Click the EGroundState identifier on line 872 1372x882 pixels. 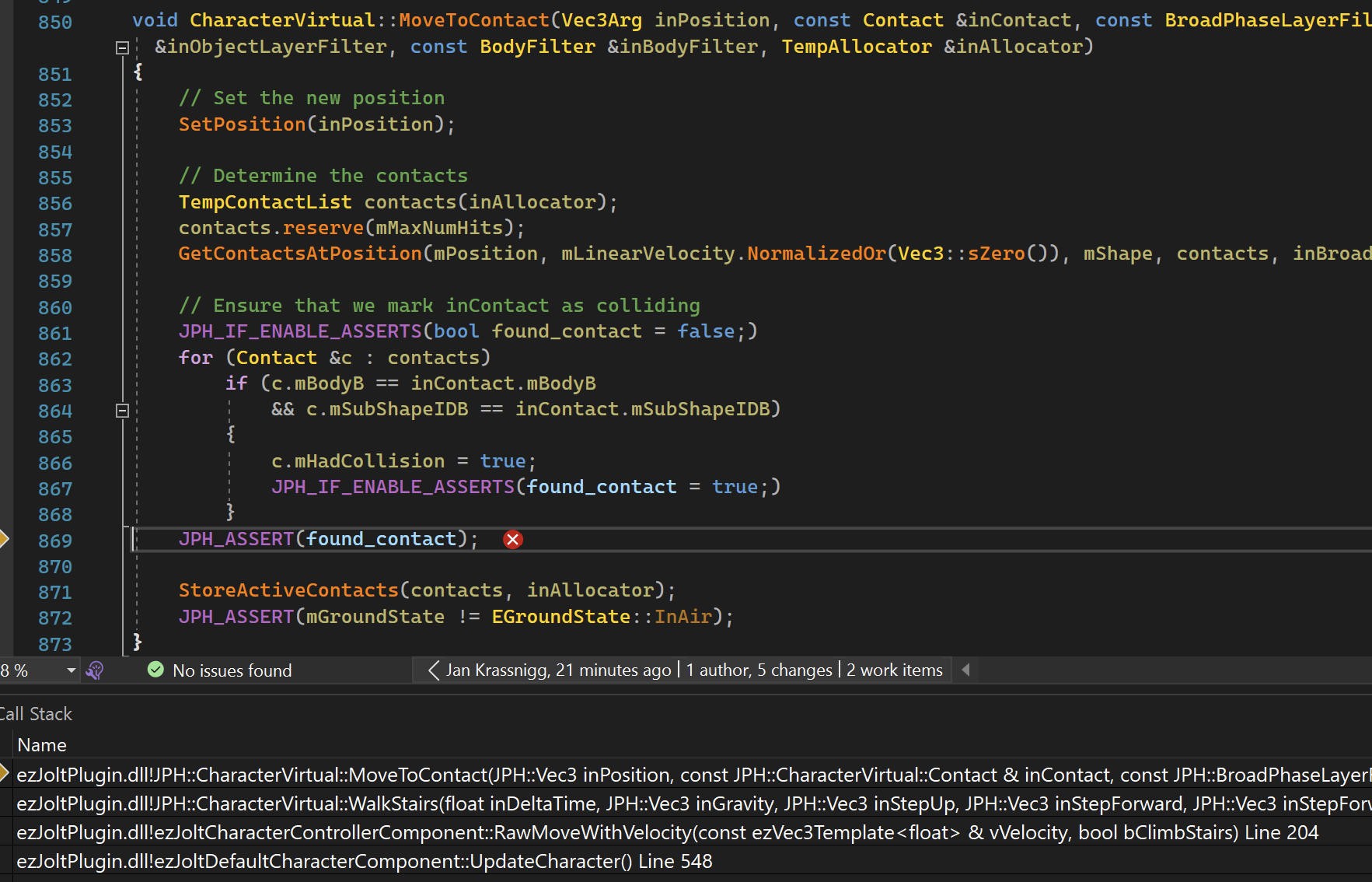pos(560,617)
